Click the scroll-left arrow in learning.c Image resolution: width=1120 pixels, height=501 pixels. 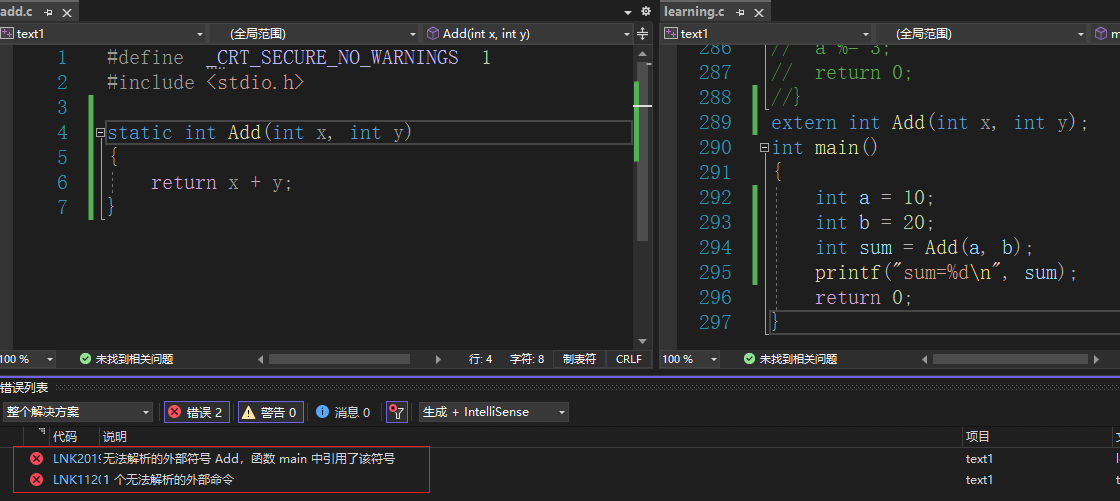[925, 359]
